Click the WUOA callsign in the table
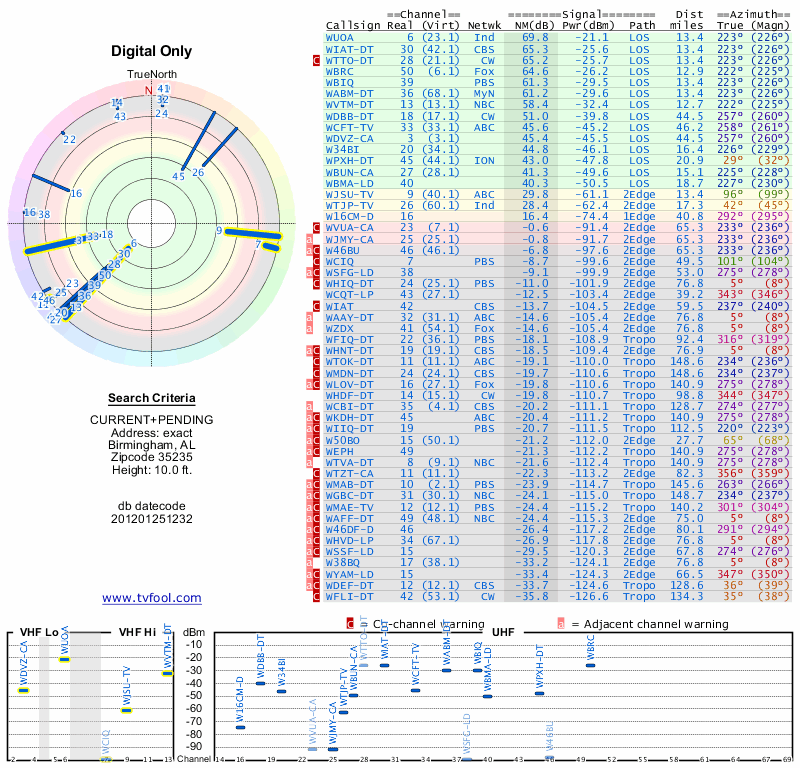This screenshot has height=768, width=800. [x=340, y=38]
